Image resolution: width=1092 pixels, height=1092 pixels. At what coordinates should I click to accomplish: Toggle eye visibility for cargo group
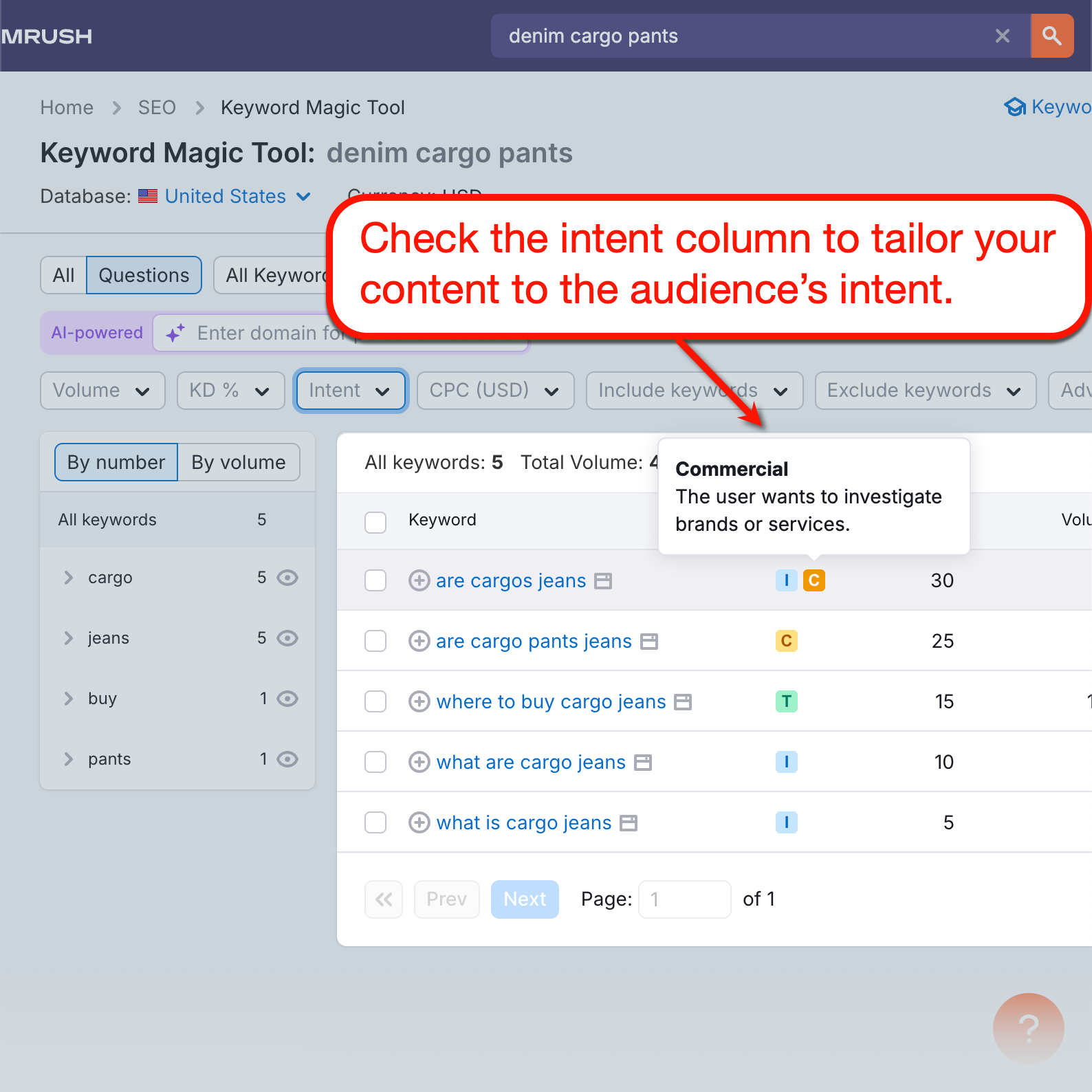287,578
